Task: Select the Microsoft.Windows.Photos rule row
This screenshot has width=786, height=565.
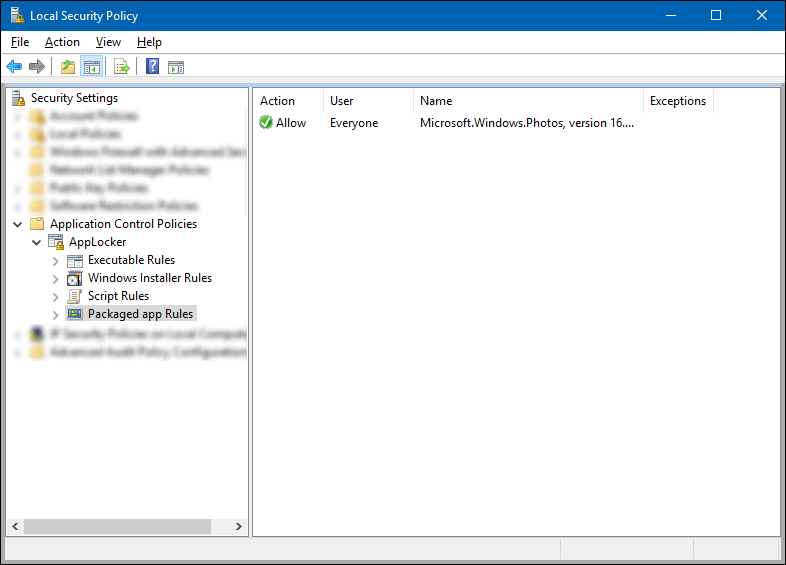Action: (525, 123)
